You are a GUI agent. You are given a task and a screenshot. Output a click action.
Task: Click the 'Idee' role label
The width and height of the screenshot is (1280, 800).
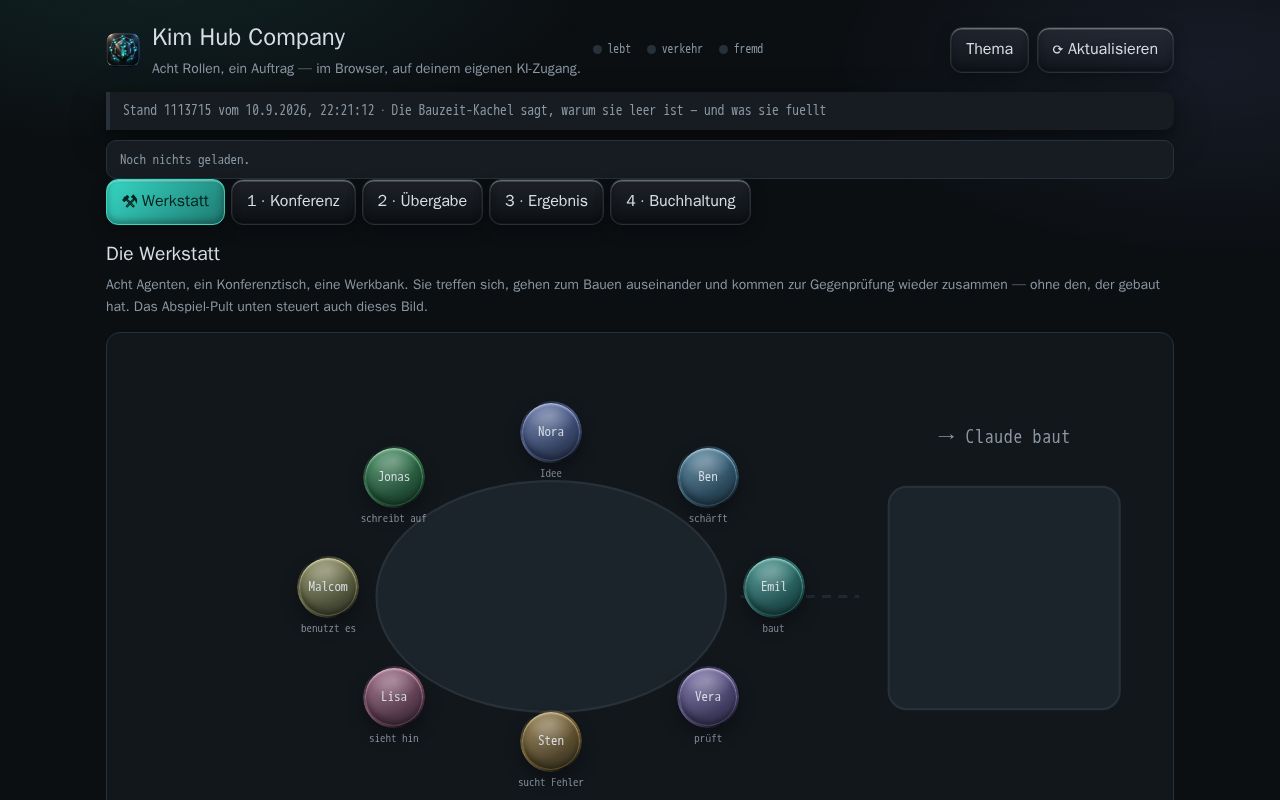(x=551, y=474)
